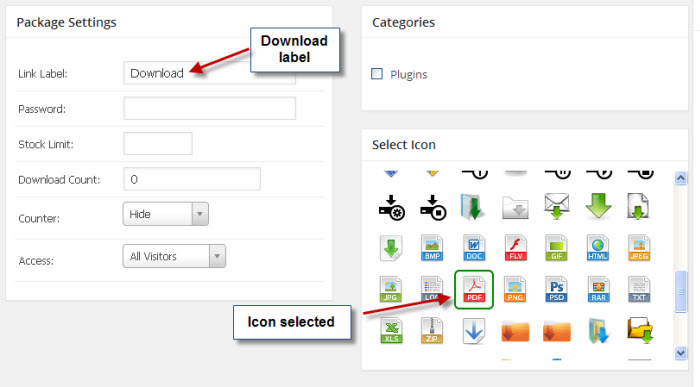Click the Plugins category label

[409, 75]
